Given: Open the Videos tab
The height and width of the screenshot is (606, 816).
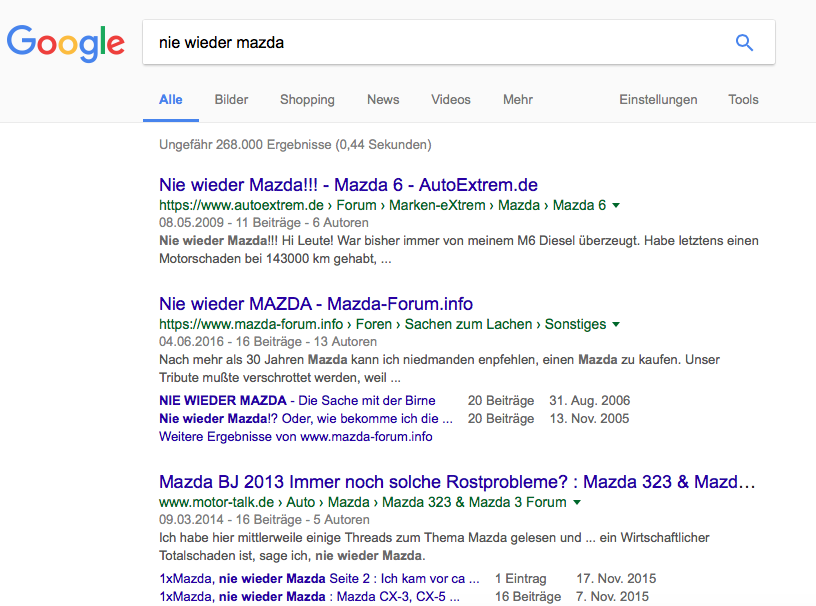Looking at the screenshot, I should coord(451,99).
